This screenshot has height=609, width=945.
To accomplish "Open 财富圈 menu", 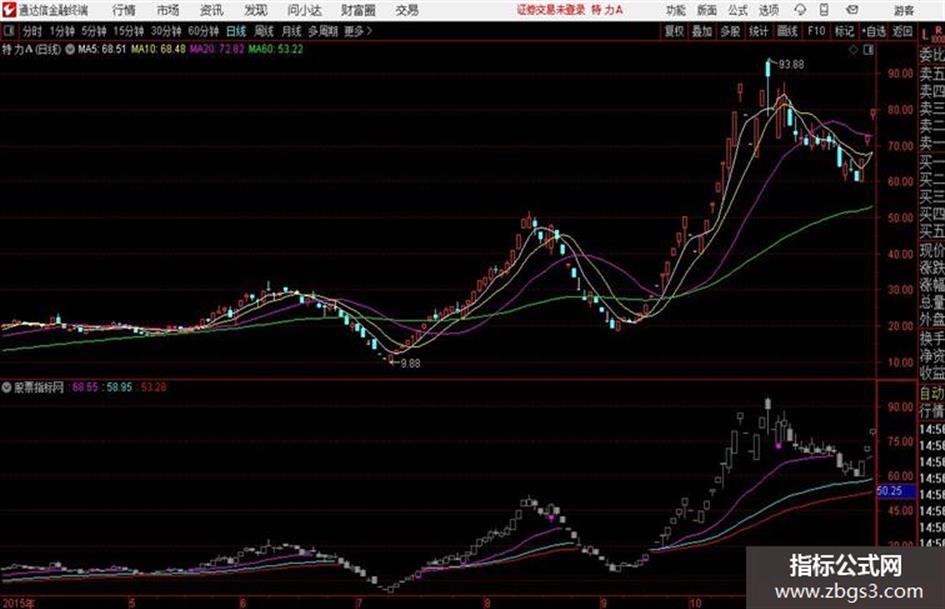I will [358, 10].
